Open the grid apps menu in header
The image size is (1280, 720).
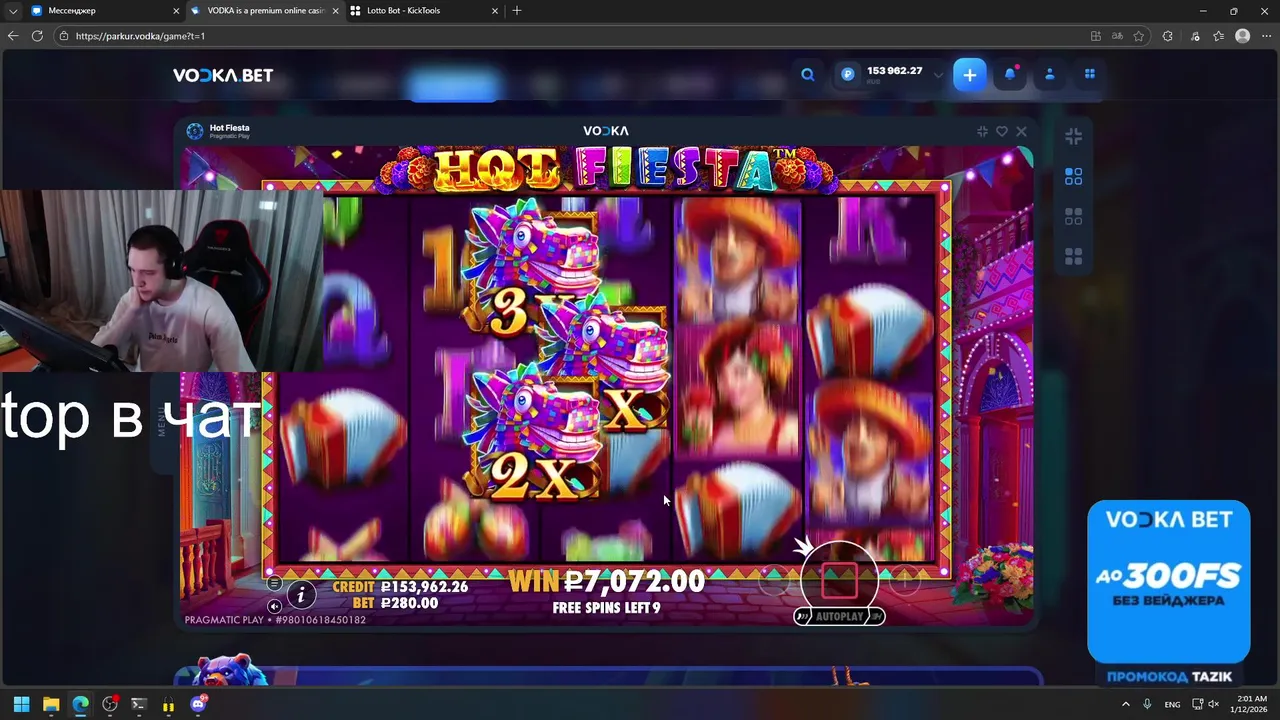click(1090, 75)
